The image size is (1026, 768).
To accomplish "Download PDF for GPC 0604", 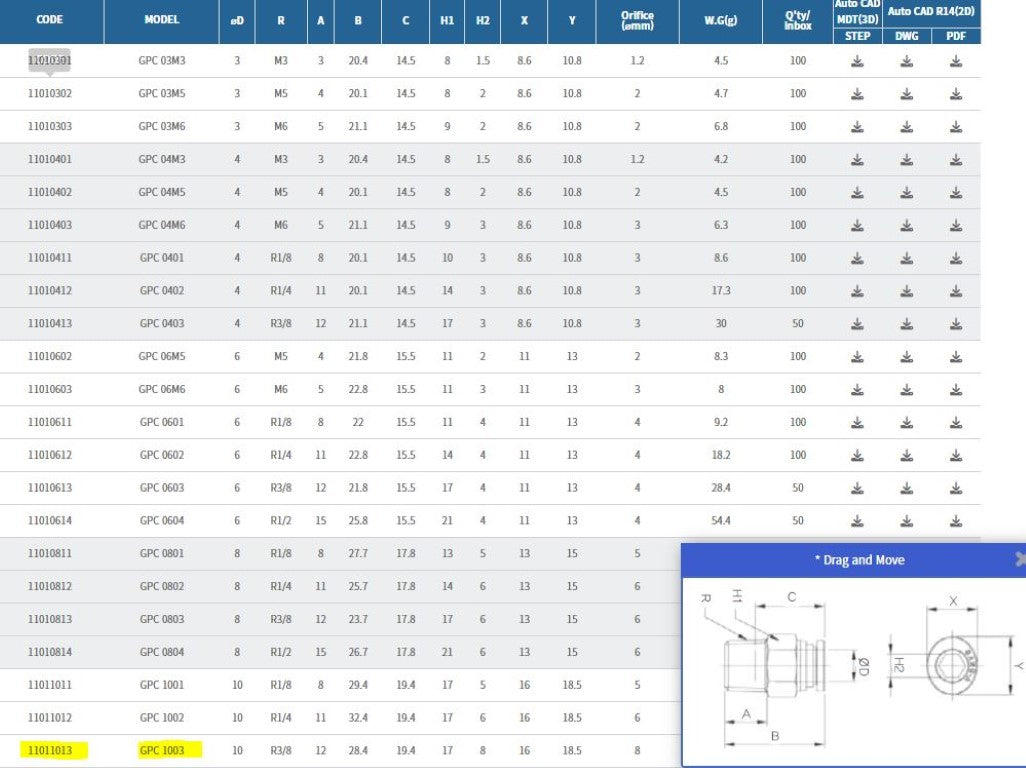I will [x=956, y=521].
